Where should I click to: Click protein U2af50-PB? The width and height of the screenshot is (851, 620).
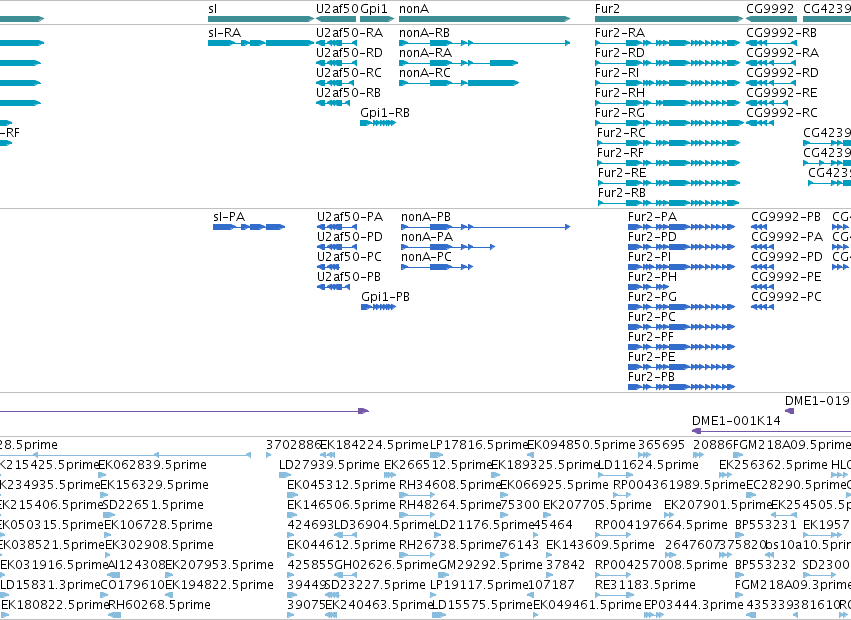click(349, 277)
